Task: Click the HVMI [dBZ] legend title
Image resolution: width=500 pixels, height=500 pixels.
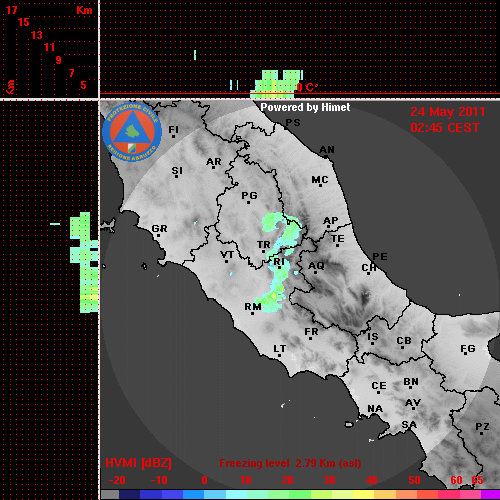Action: (138, 463)
